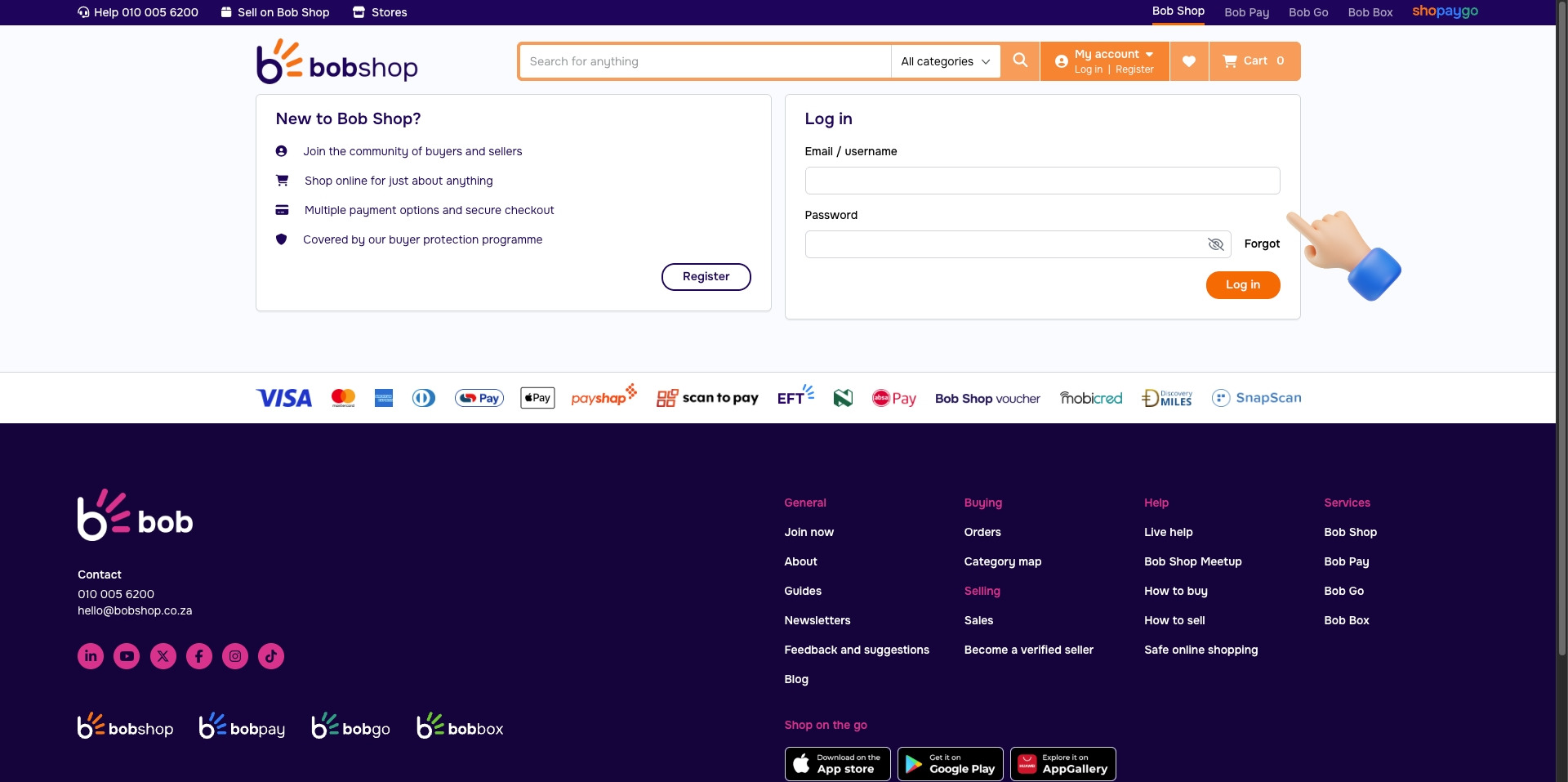Focus the Search for anything field
Viewport: 1568px width, 782px height.
click(706, 61)
